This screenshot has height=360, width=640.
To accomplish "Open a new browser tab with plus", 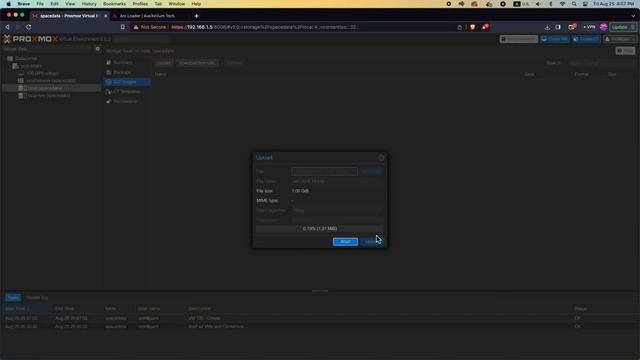I will (196, 16).
